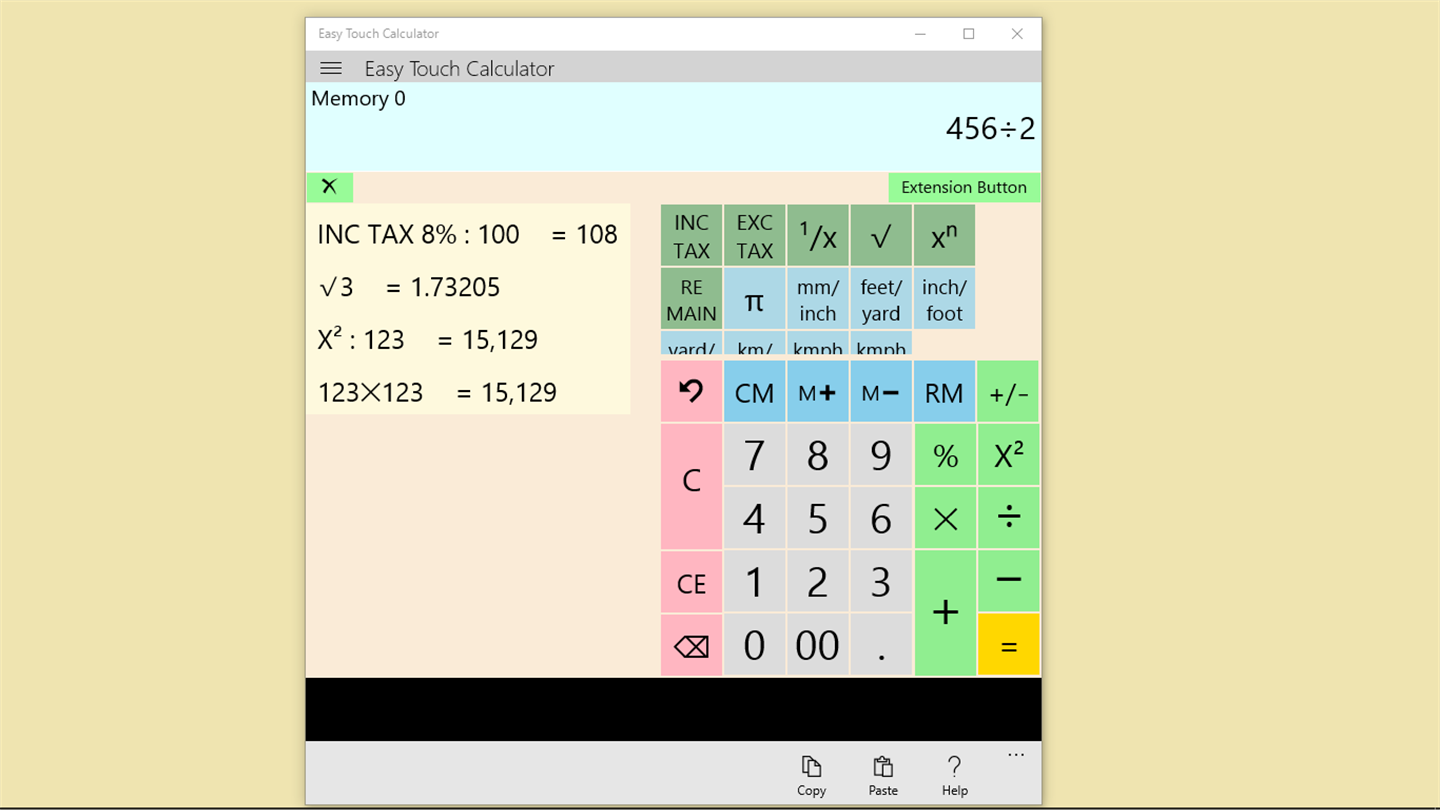Tap digit 9
The height and width of the screenshot is (810, 1440).
[881, 455]
